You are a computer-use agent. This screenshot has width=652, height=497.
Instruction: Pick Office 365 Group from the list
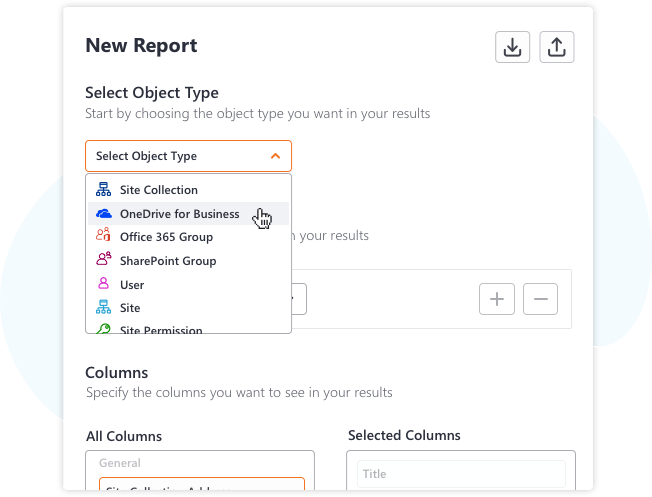pos(188,237)
